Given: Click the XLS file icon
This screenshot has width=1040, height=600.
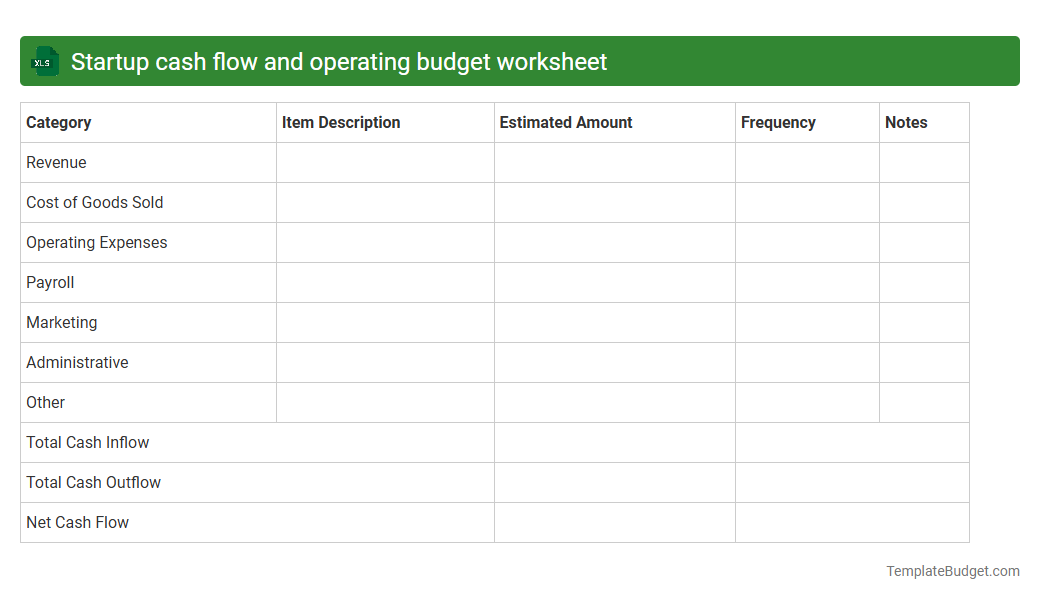Looking at the screenshot, I should point(44,61).
